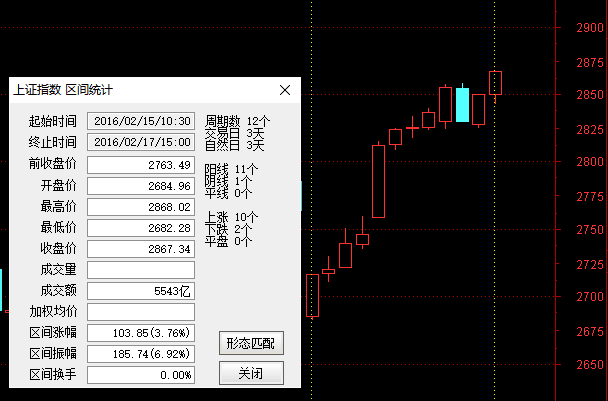The image size is (608, 401).
Task: Click the empty 成交量 field
Action: click(141, 270)
